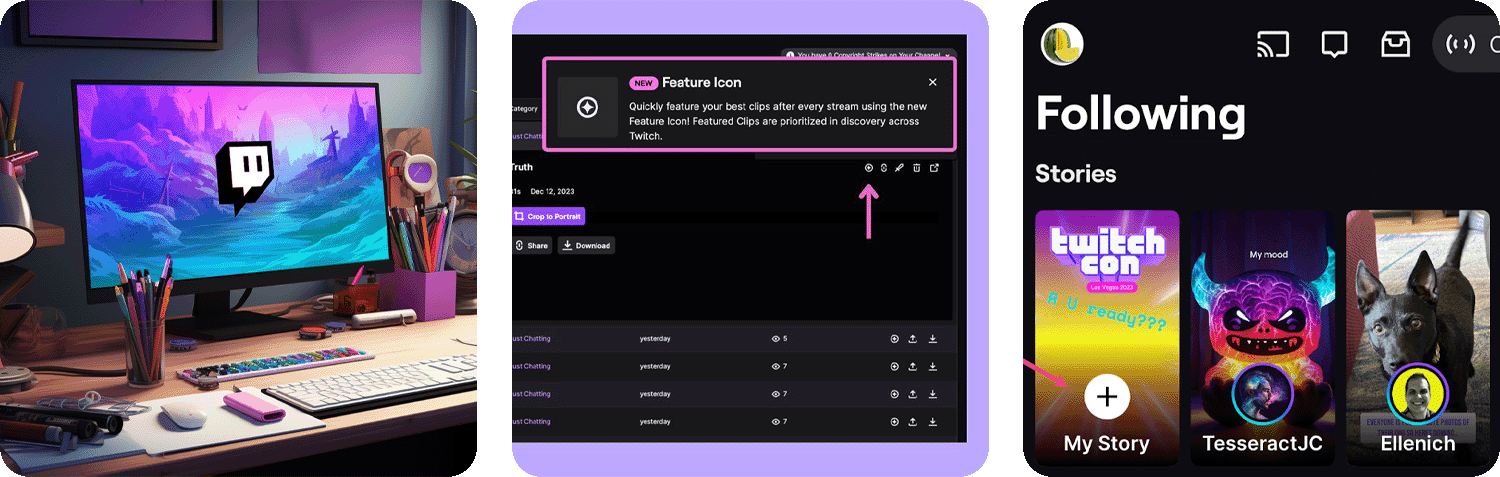Open the Whispers chat bubble icon

click(1334, 45)
